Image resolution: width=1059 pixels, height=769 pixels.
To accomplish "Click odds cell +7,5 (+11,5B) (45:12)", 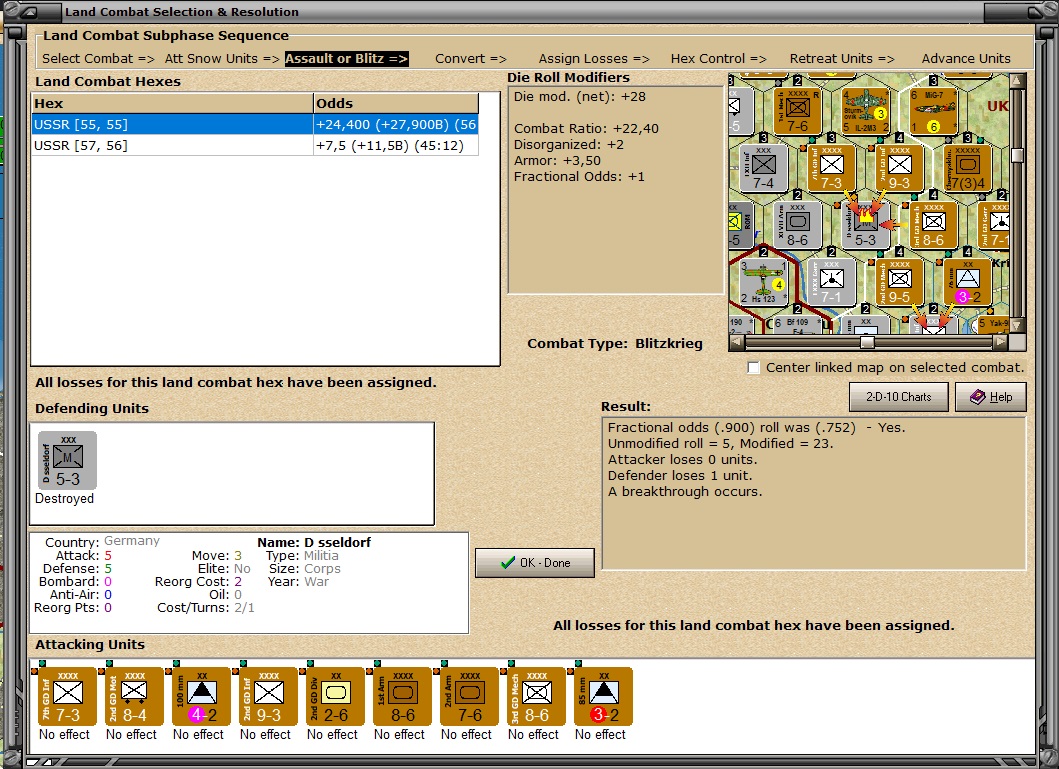I will pyautogui.click(x=396, y=146).
